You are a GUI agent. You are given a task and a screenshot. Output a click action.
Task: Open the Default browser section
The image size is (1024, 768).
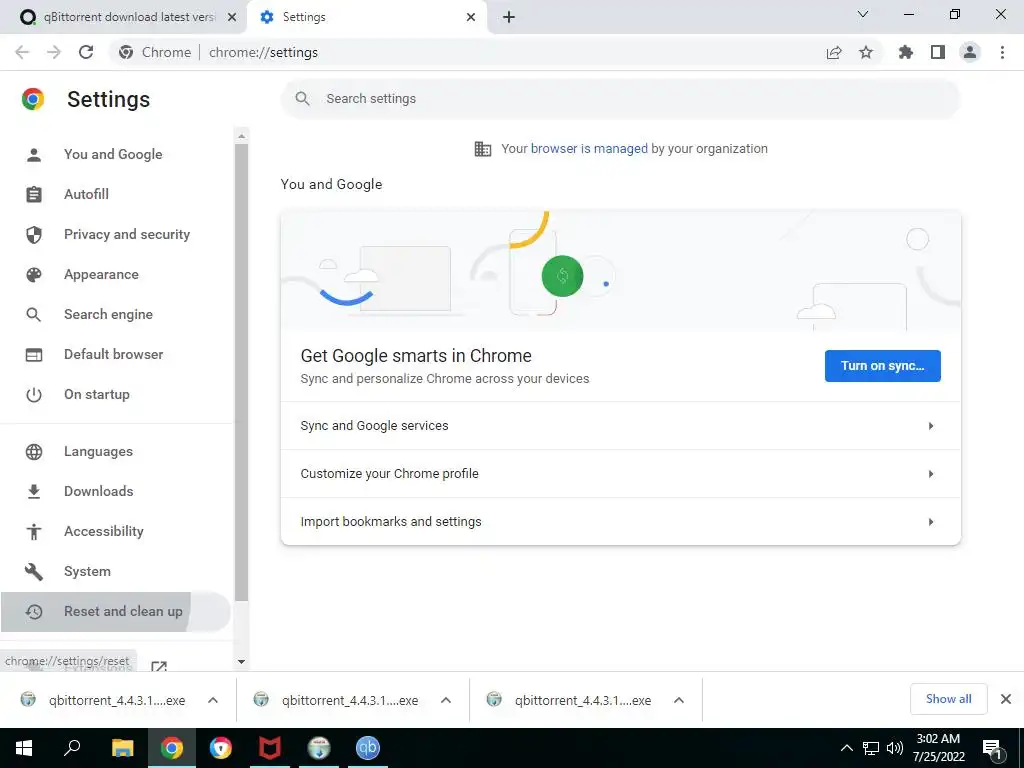coord(116,355)
